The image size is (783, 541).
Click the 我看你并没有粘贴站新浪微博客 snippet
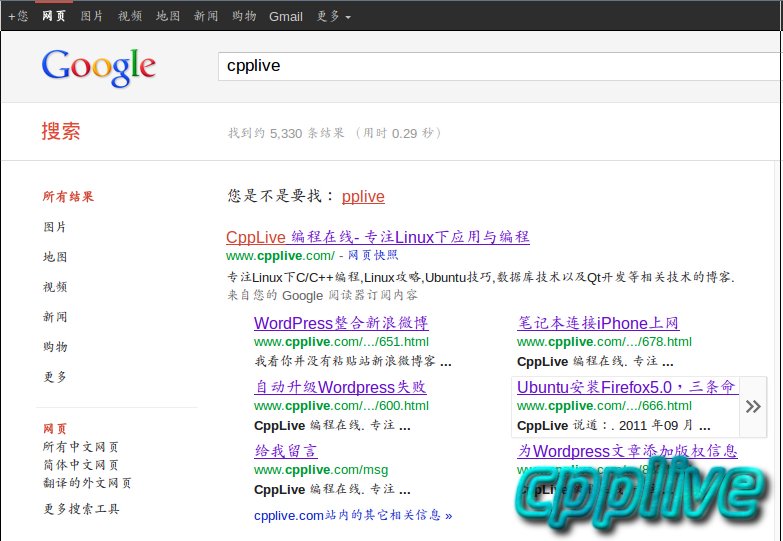click(353, 361)
